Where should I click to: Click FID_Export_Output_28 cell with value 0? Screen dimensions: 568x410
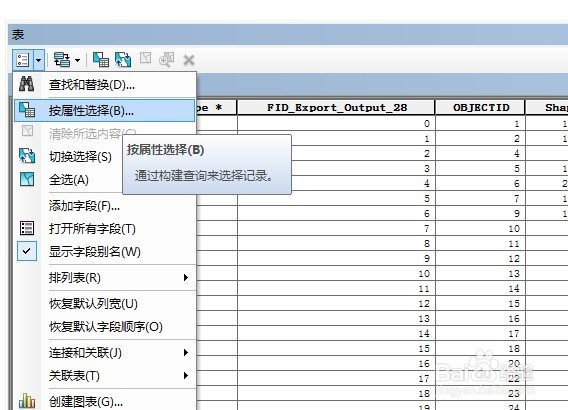click(x=336, y=124)
